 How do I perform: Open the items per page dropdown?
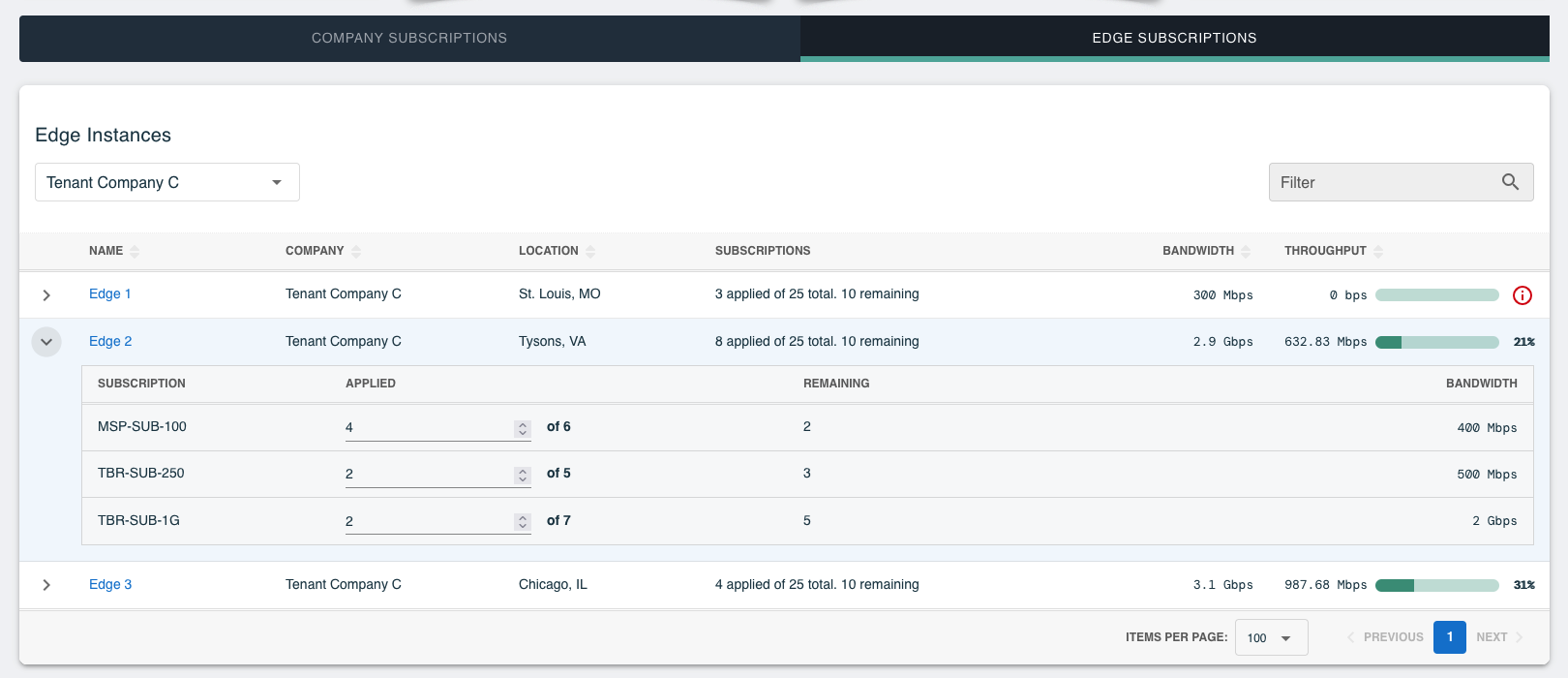[x=1271, y=637]
